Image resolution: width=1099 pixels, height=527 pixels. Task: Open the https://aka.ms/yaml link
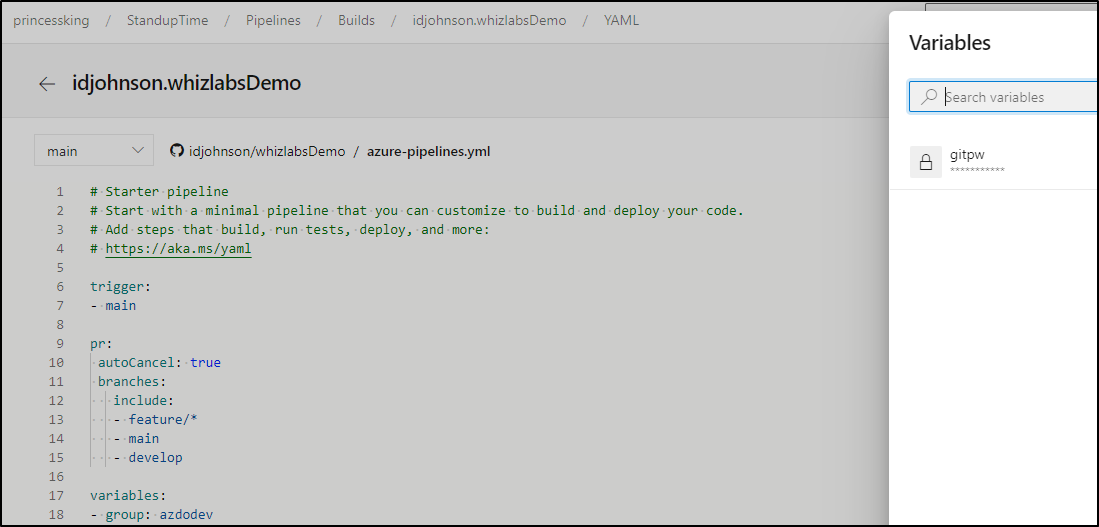pyautogui.click(x=178, y=248)
